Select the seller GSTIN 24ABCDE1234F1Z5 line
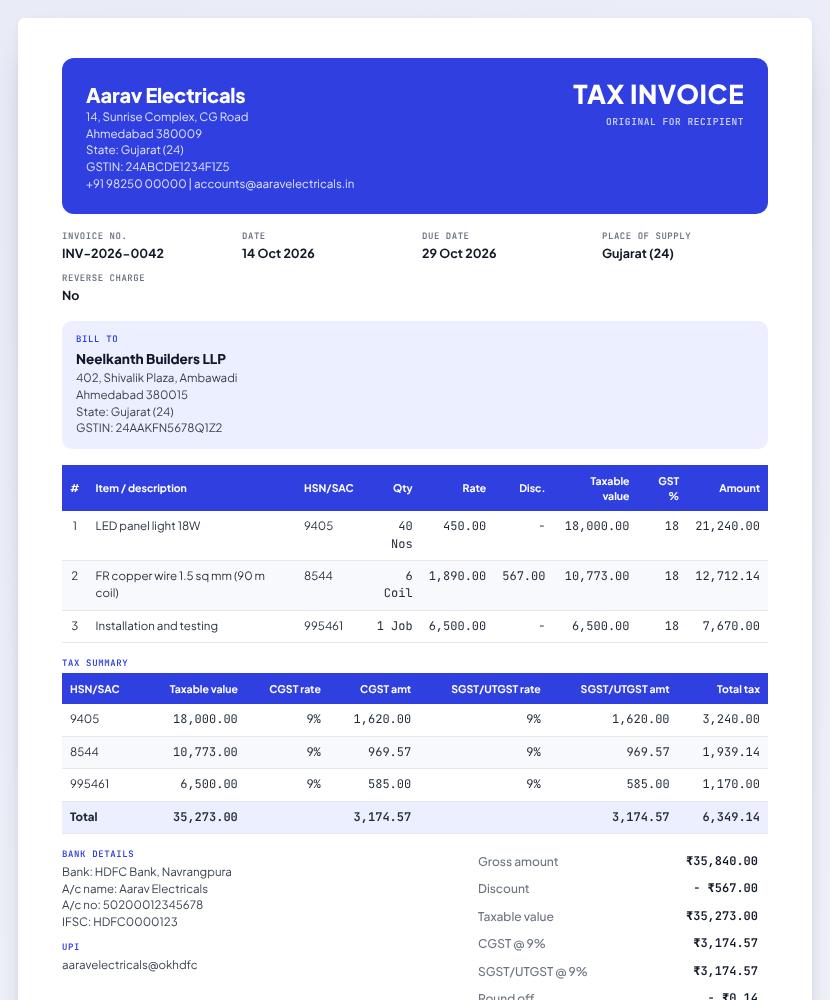The image size is (830, 1000). click(158, 167)
